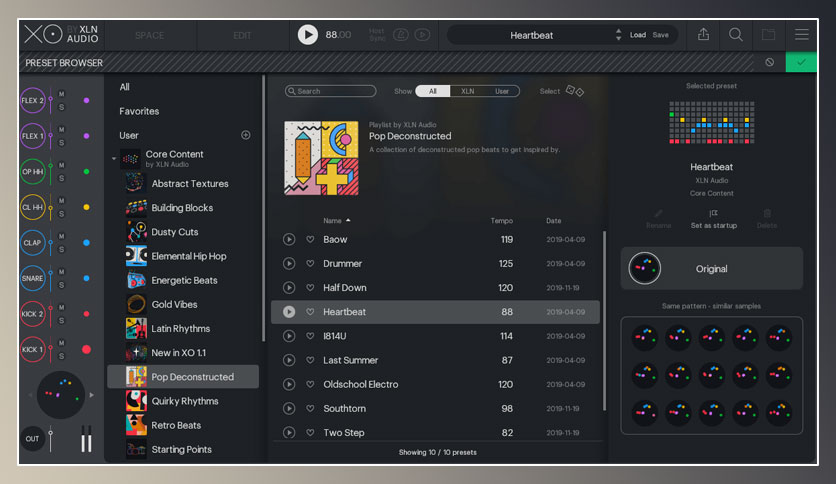Select the CL HH channel circle

[x=33, y=207]
